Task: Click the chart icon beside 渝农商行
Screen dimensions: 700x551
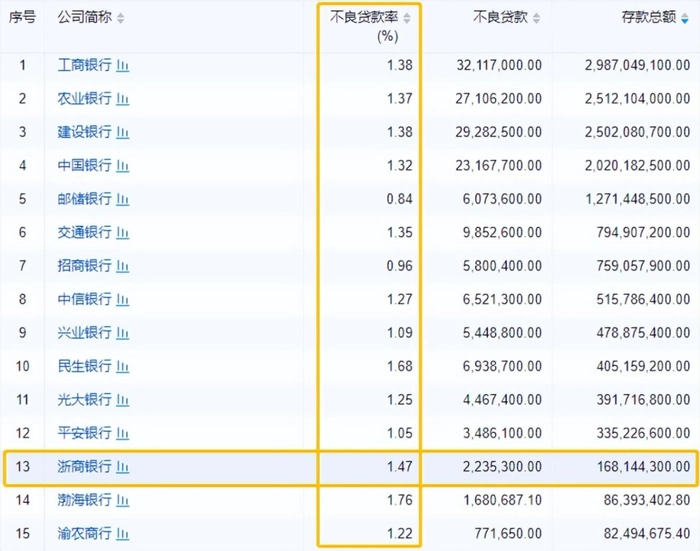Action: point(124,534)
